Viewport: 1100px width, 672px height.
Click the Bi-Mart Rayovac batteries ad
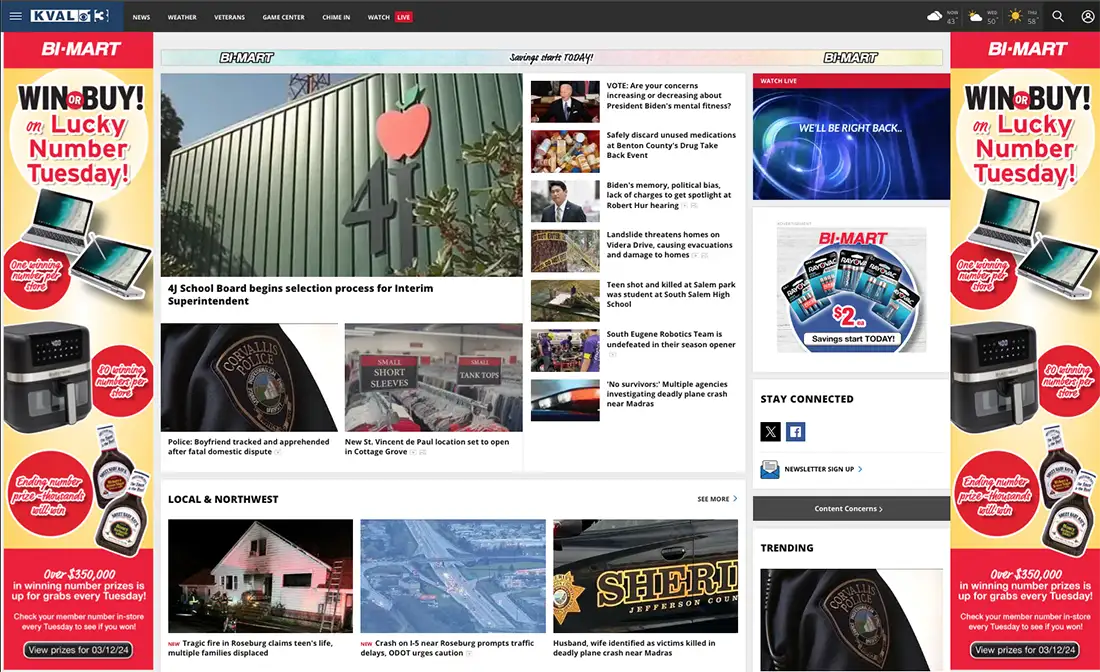851,290
